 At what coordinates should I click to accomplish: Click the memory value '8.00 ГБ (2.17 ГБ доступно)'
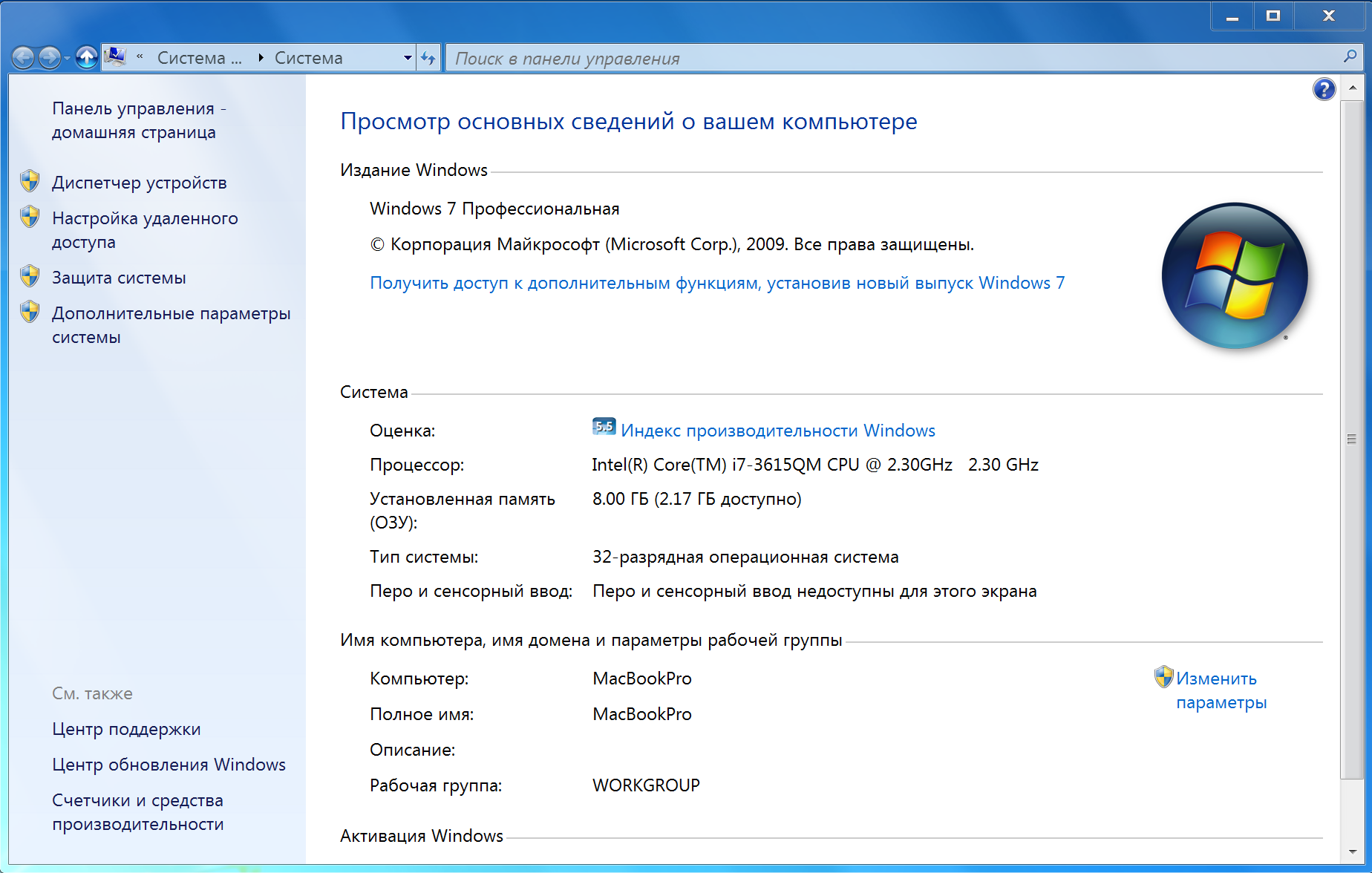697,499
